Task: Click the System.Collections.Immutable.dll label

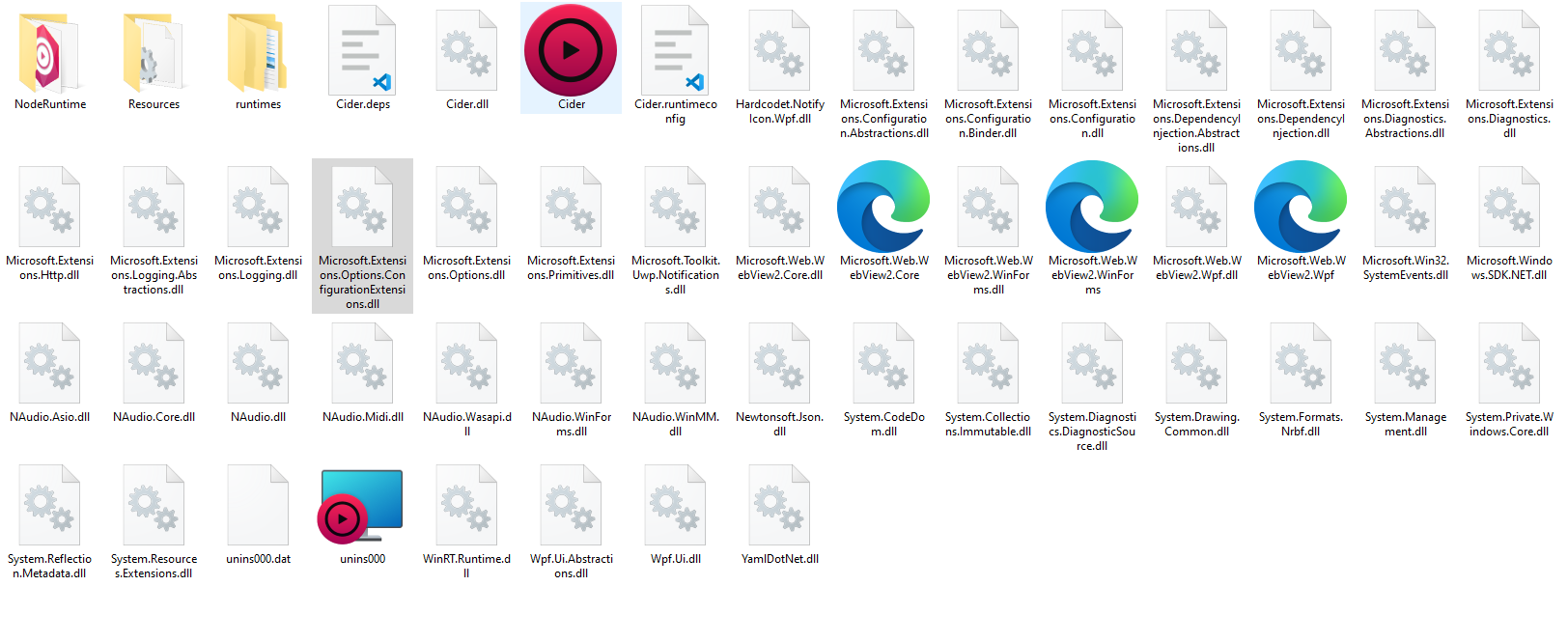Action: click(x=988, y=424)
